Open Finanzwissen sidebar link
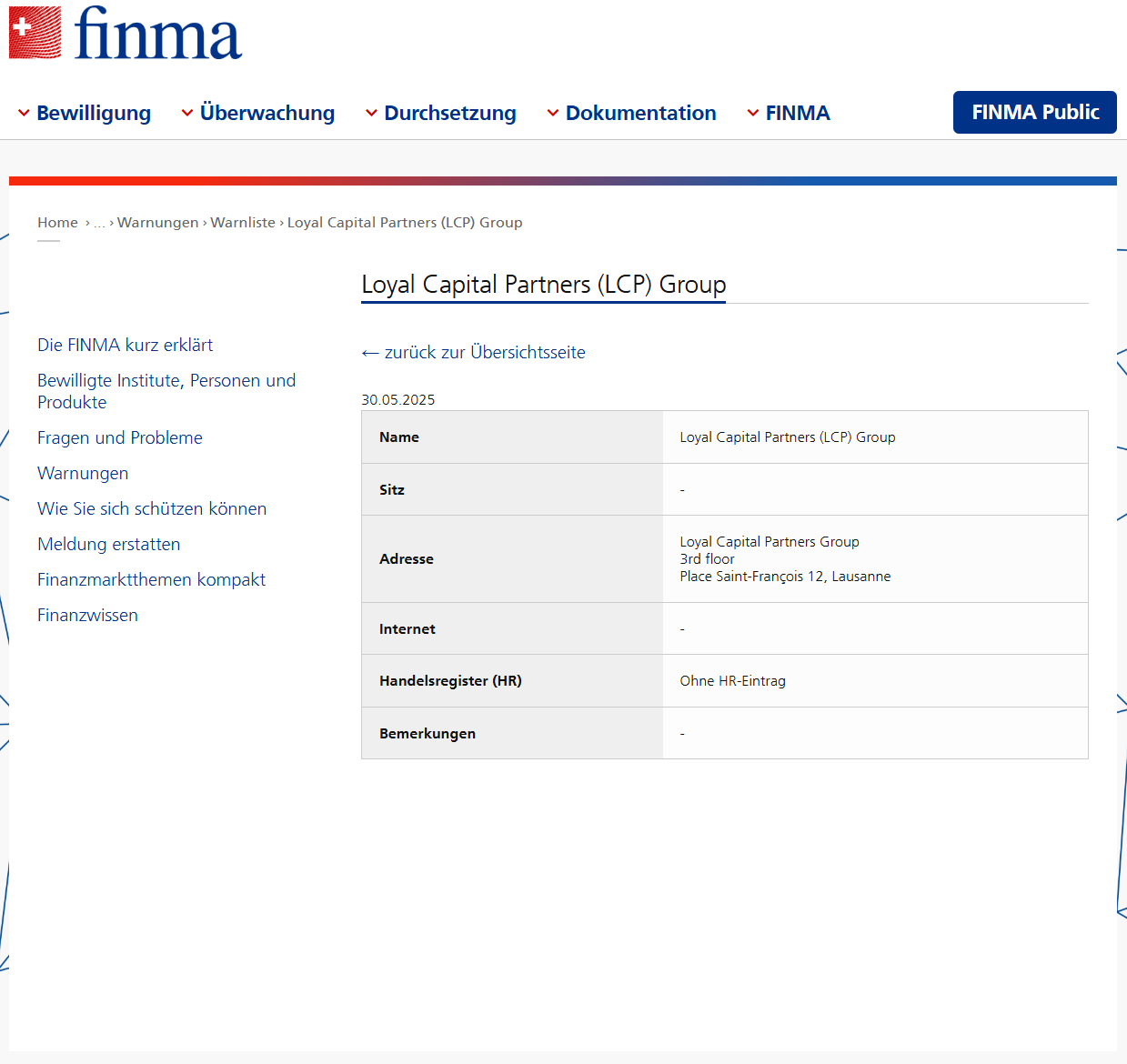 coord(87,615)
